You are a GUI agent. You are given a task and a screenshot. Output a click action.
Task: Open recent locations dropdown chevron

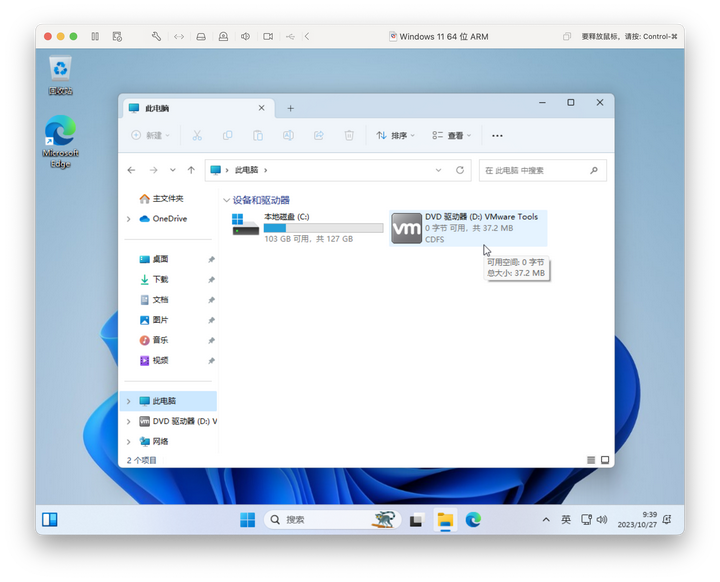click(173, 170)
